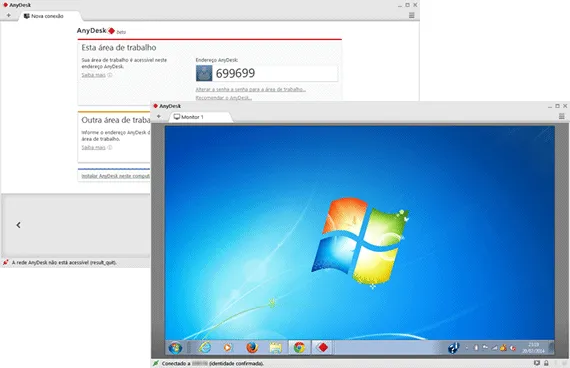Image resolution: width=570 pixels, height=368 pixels.
Task: Maximize the Monitor 1 AnyDesk window
Action: [557, 106]
